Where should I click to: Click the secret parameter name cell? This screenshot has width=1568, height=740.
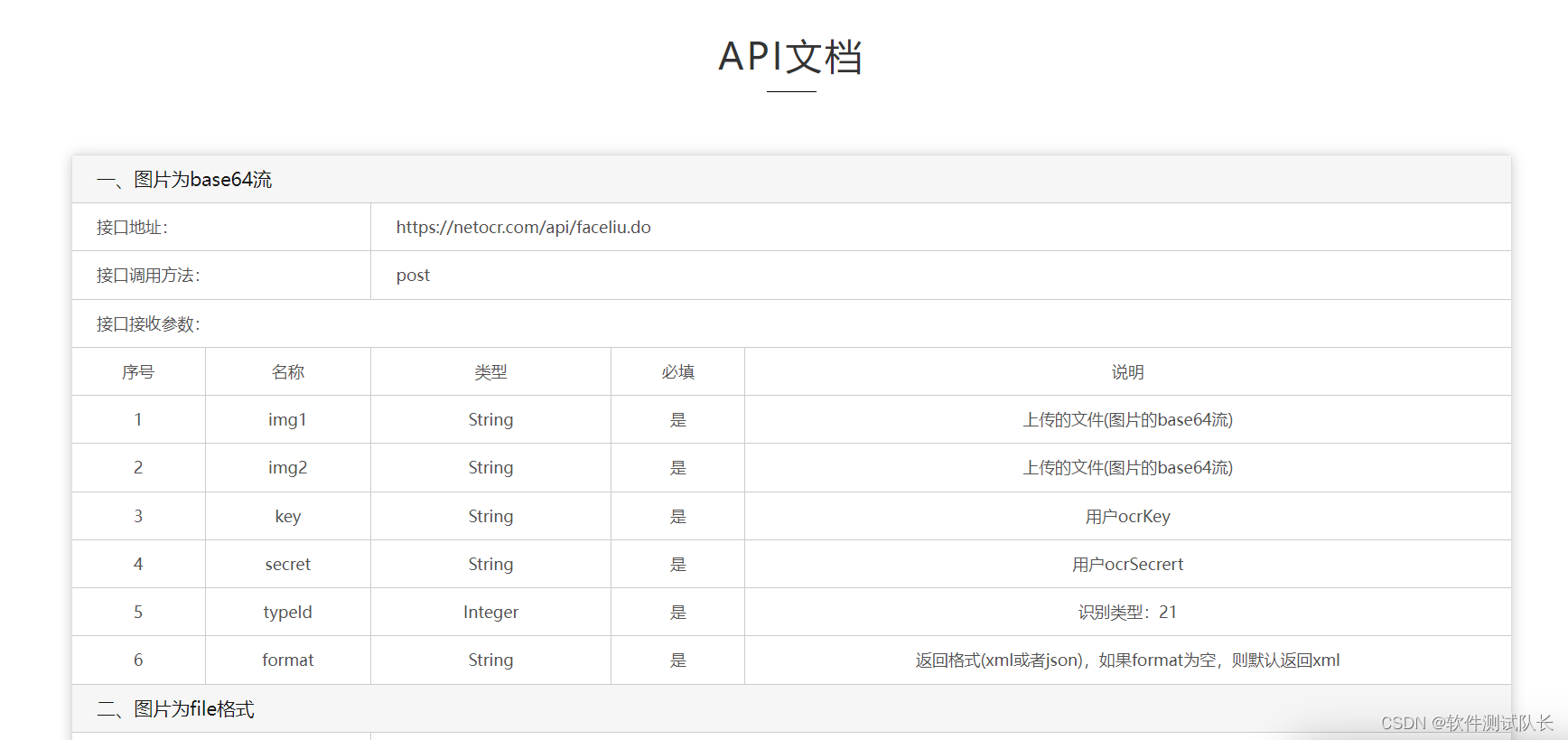tap(287, 564)
